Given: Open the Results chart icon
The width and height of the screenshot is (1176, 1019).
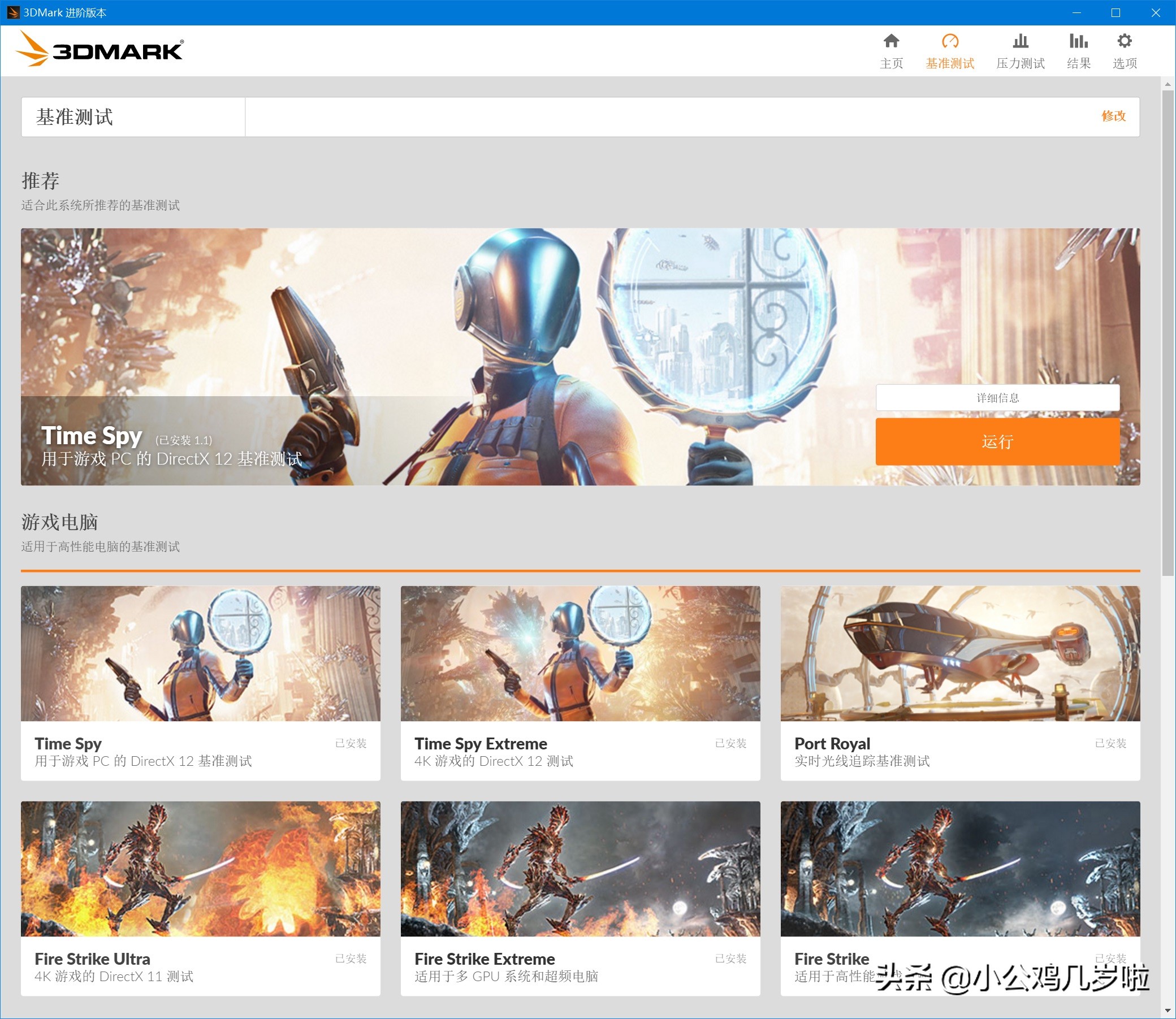Looking at the screenshot, I should [x=1078, y=41].
